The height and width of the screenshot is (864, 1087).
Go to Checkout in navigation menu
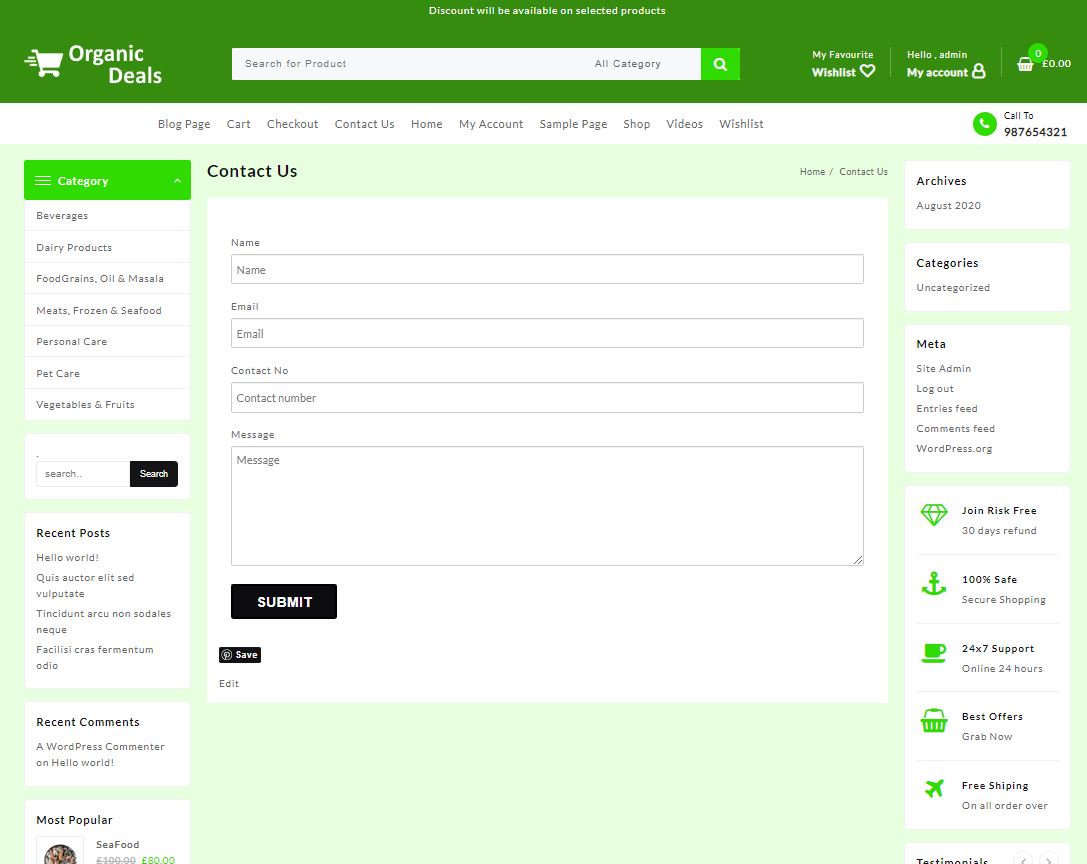tap(292, 124)
